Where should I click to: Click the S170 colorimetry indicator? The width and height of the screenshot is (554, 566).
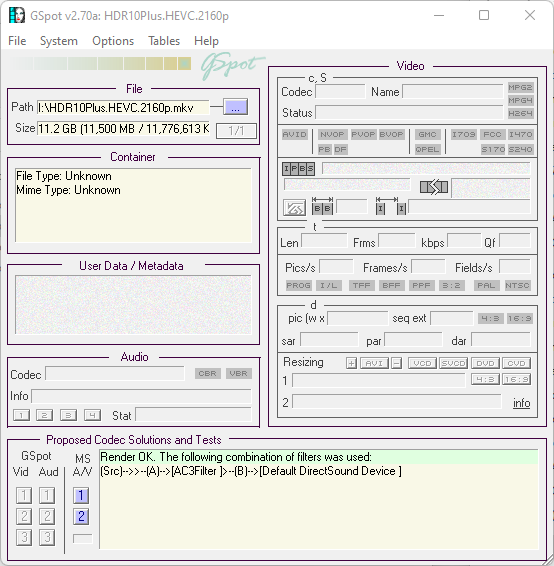493,149
